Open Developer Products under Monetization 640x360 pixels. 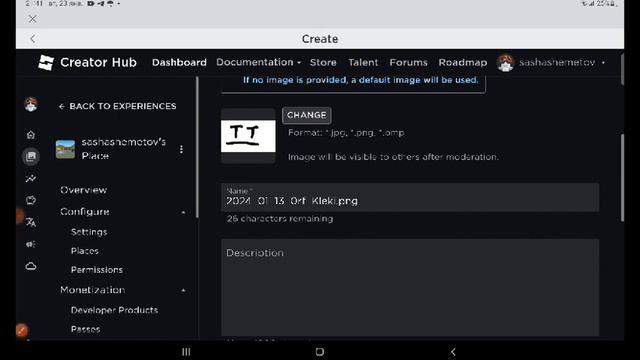(114, 310)
